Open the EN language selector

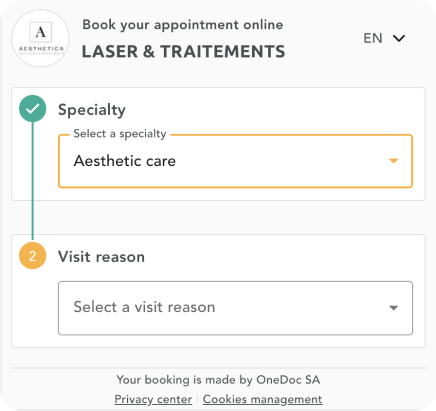pyautogui.click(x=384, y=38)
